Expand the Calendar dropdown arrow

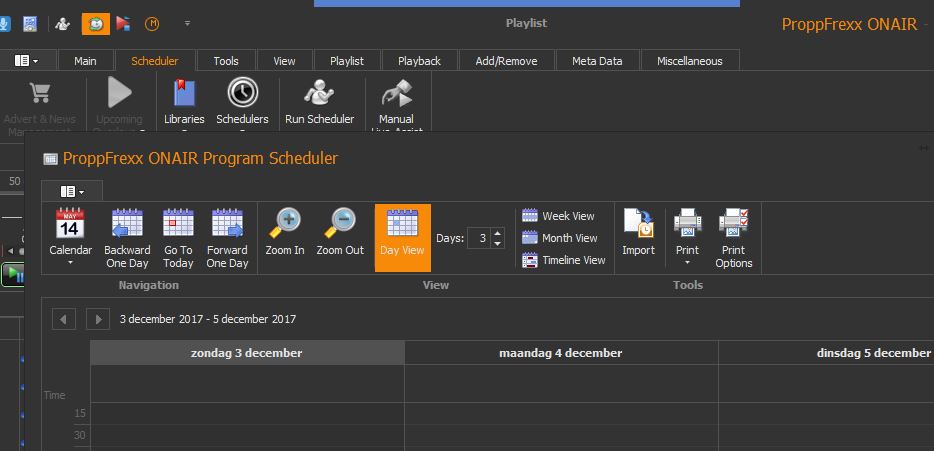(x=70, y=263)
